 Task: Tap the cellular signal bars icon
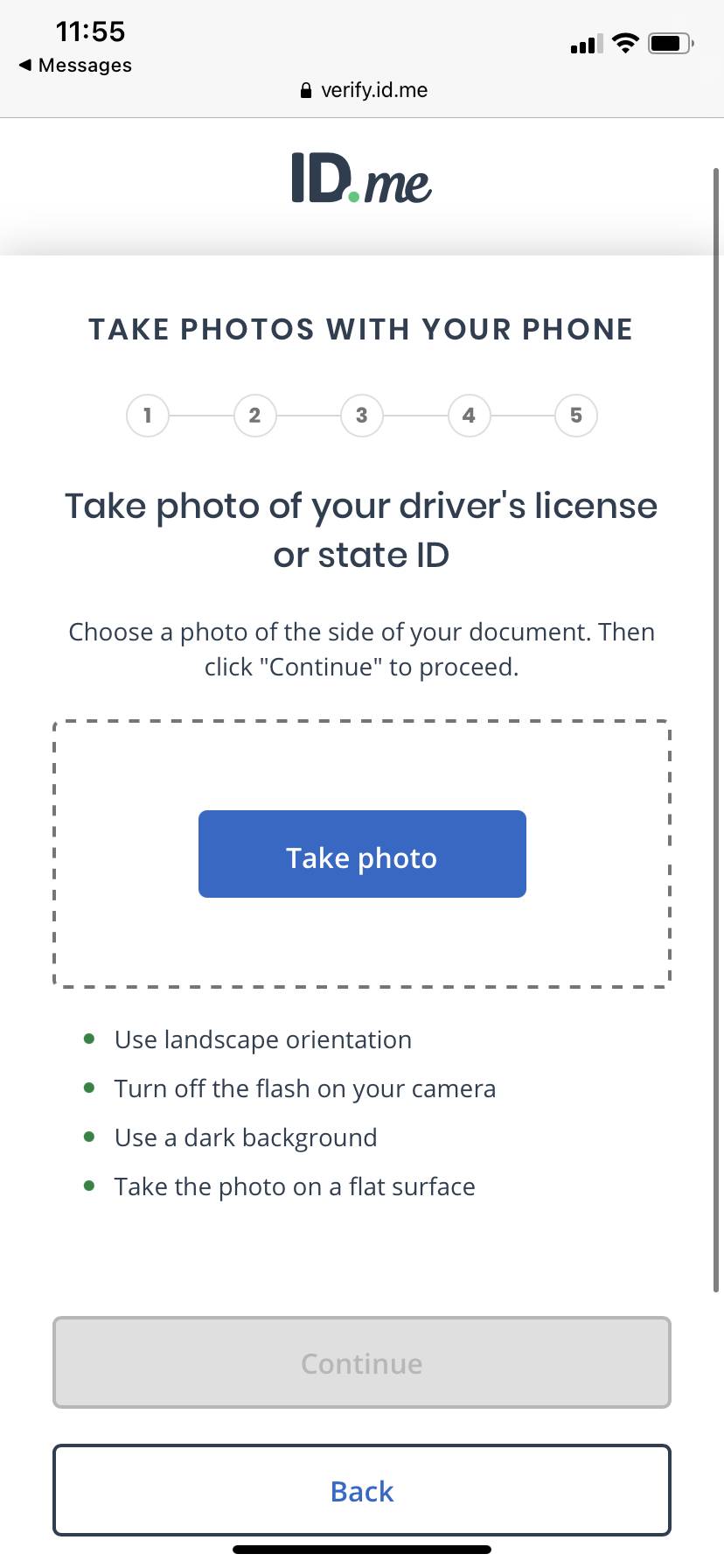(586, 44)
